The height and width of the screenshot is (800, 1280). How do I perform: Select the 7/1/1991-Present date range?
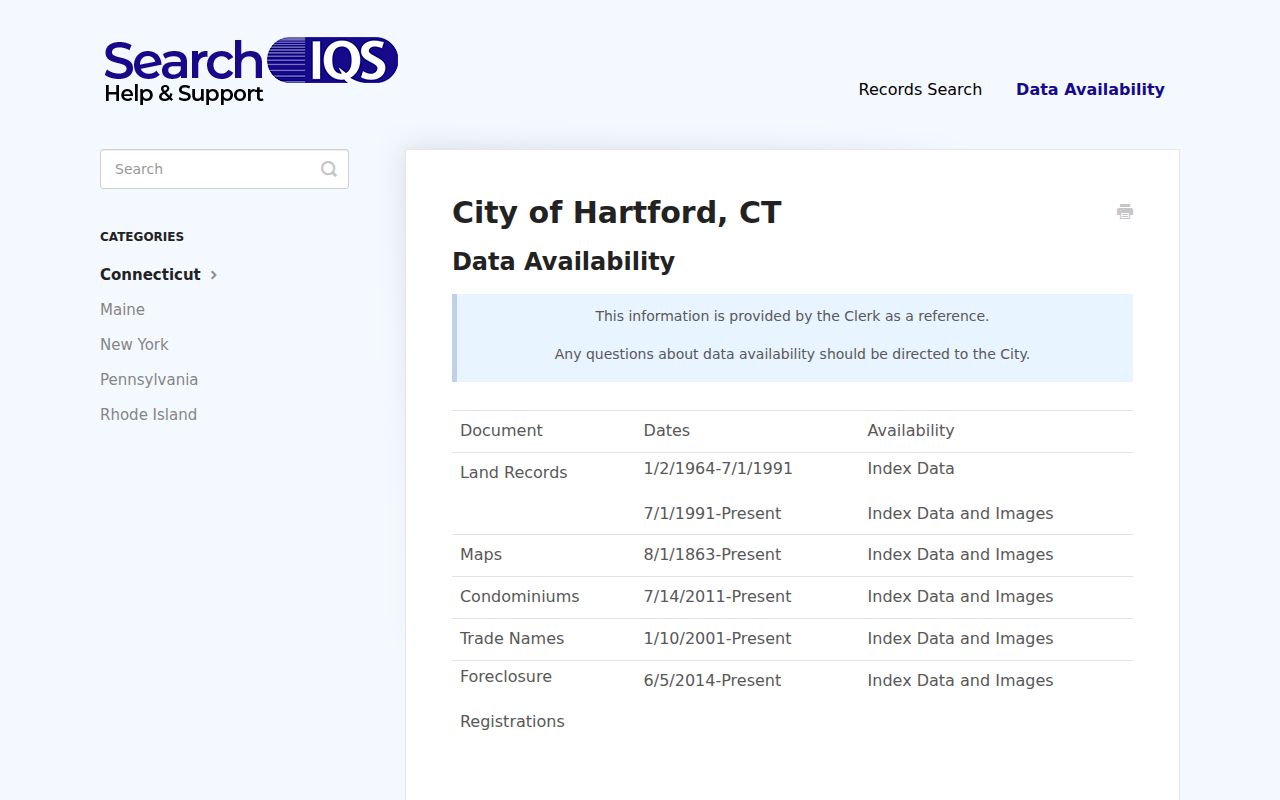click(x=712, y=513)
